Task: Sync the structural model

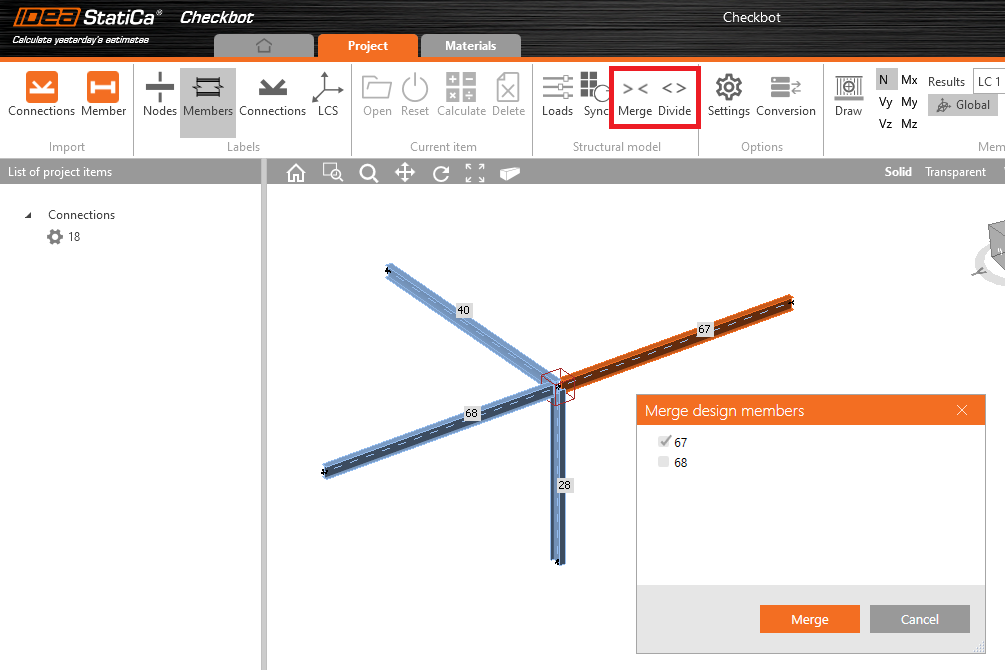Action: click(x=594, y=94)
